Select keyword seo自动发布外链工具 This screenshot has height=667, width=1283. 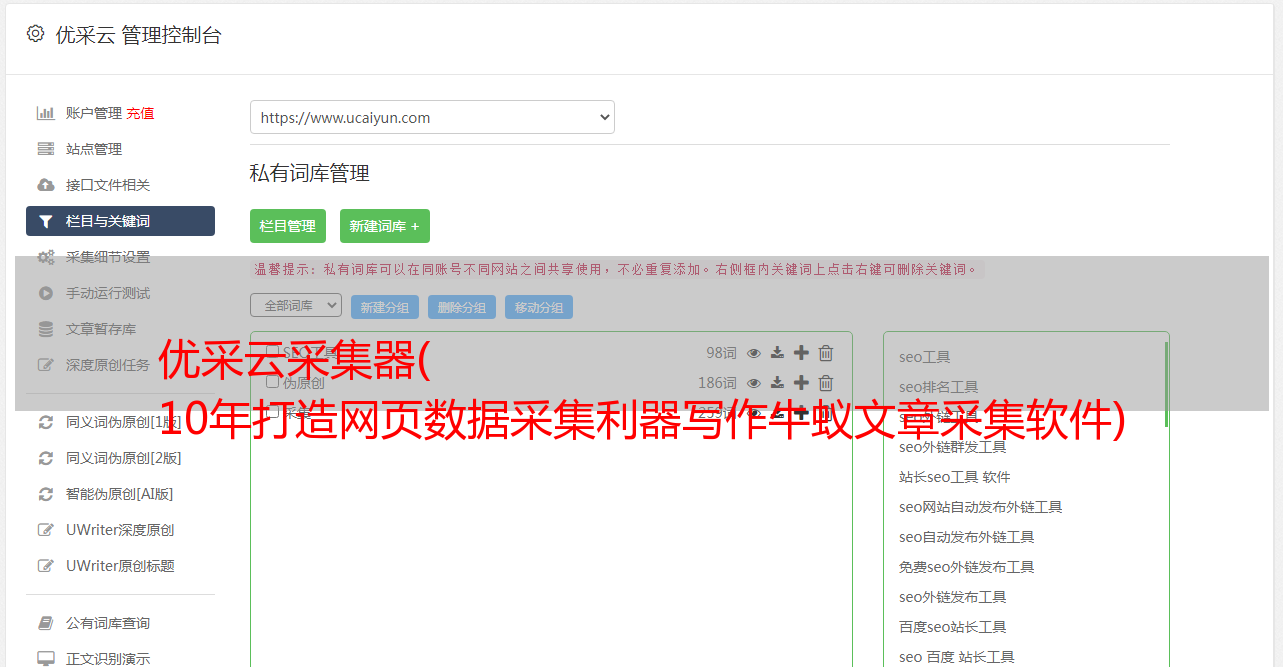click(967, 537)
